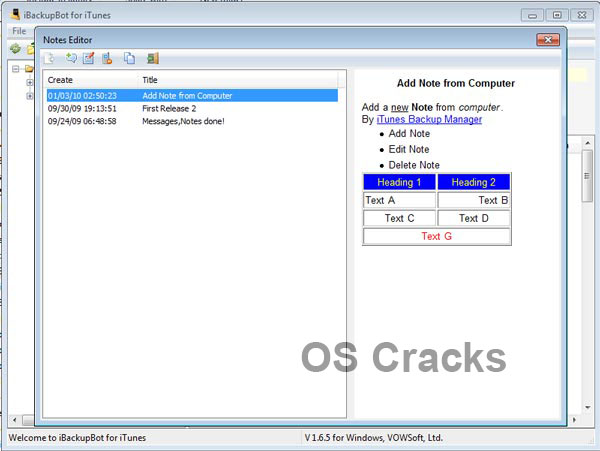Maximize the iBackupBot main window

557,15
